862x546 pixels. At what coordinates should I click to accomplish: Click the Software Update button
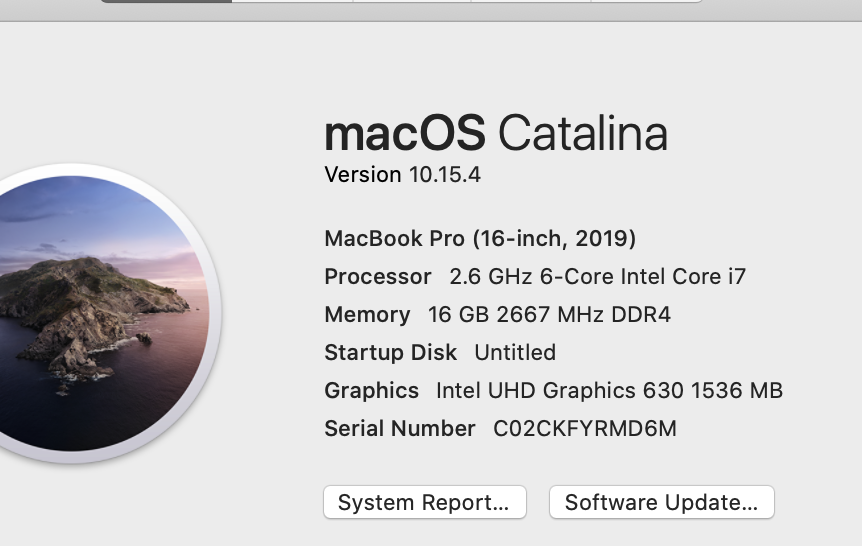point(661,502)
